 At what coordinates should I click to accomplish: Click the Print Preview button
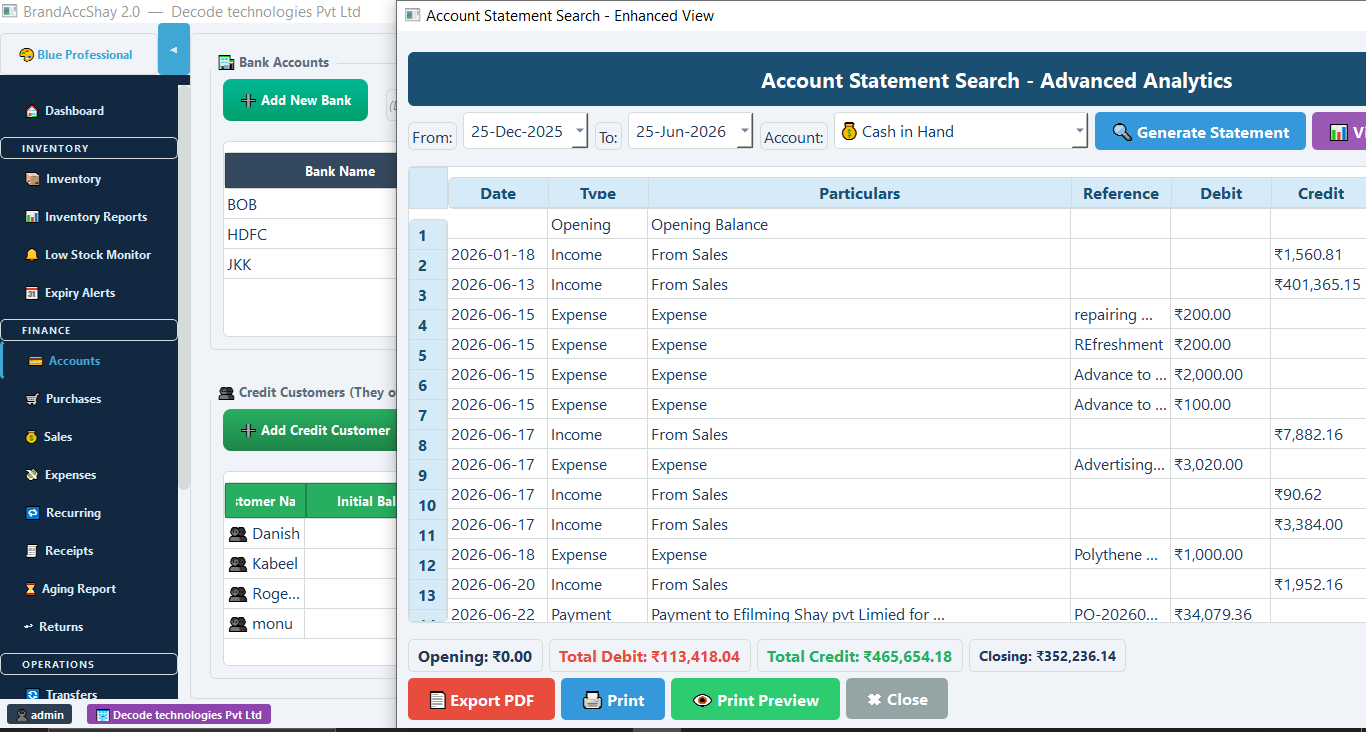coord(753,700)
